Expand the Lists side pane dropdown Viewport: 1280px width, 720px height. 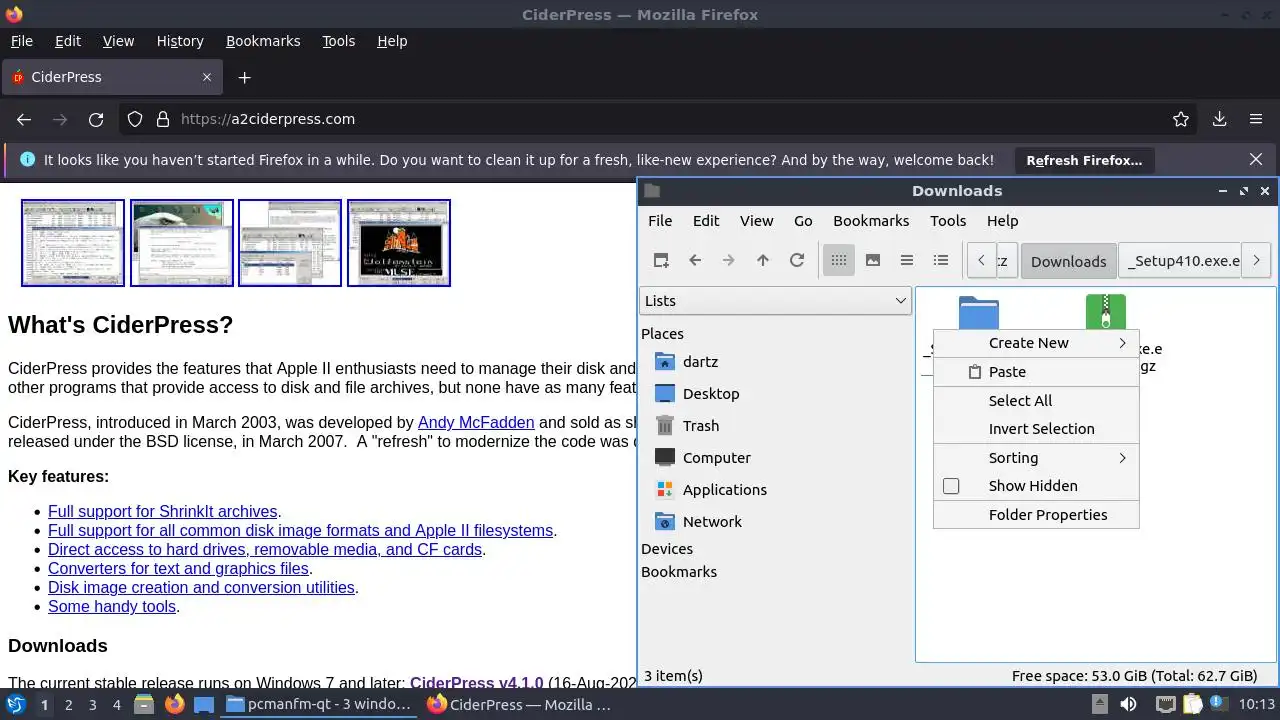tap(775, 301)
